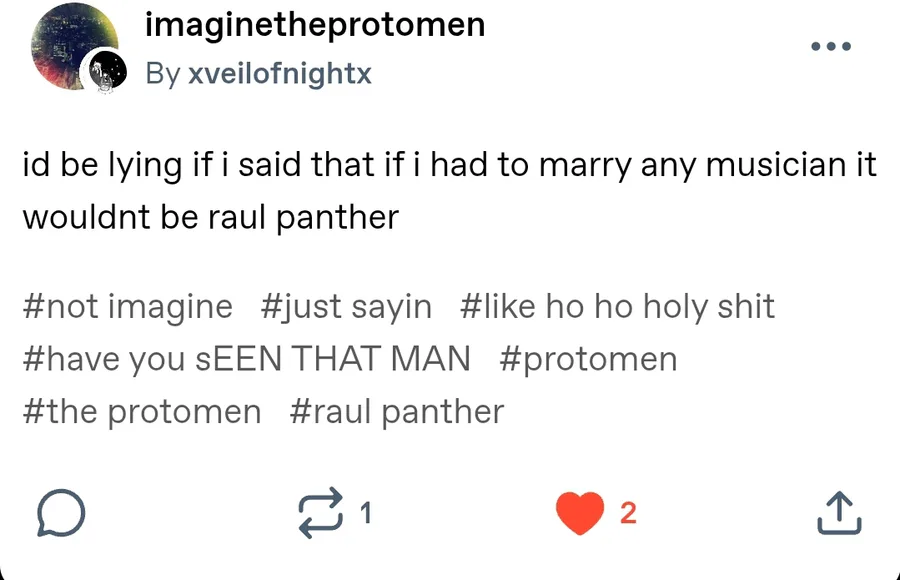The image size is (900, 580).
Task: Open the #have you sEEN THAT MAN tag
Action: coord(246,359)
